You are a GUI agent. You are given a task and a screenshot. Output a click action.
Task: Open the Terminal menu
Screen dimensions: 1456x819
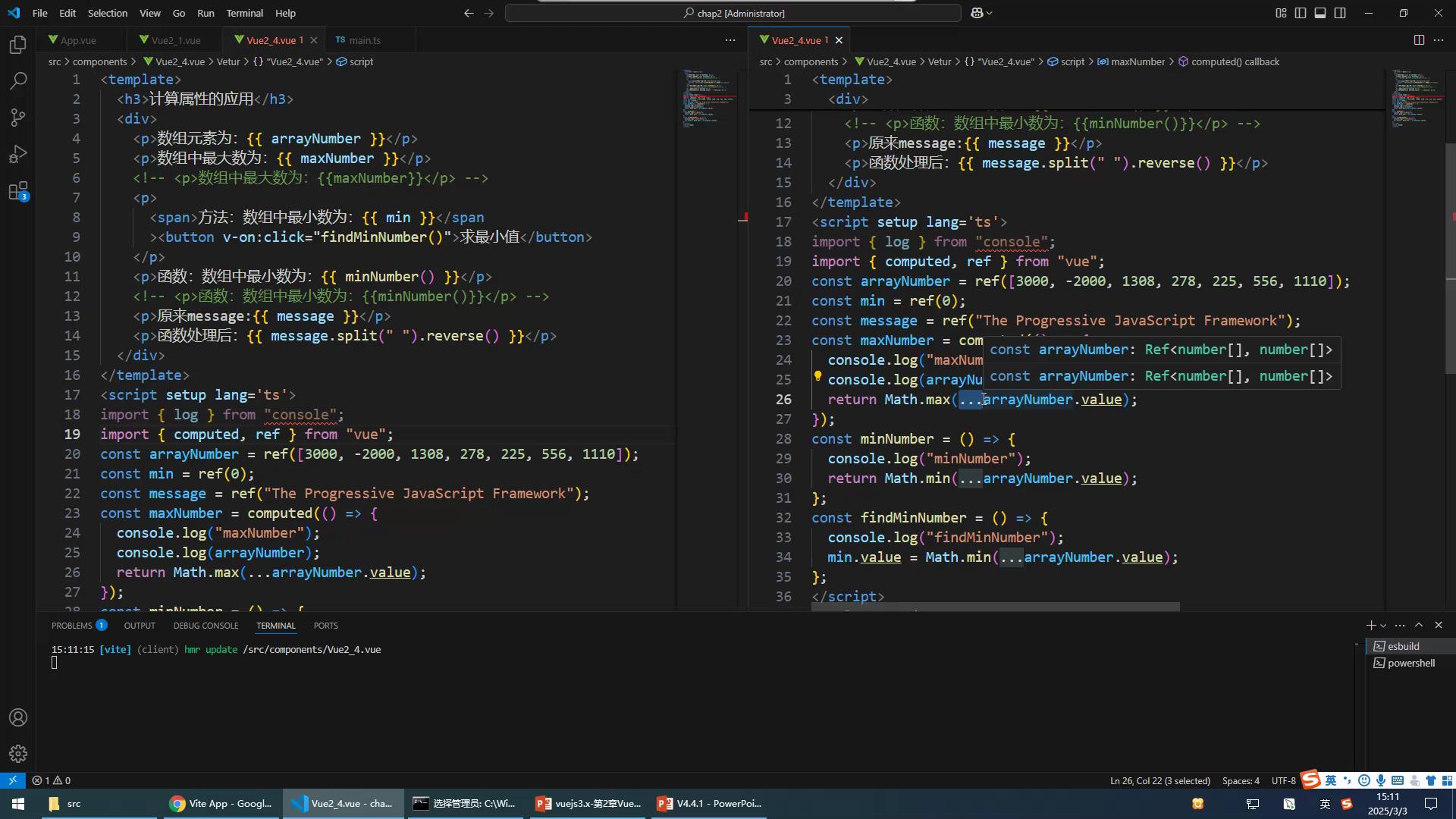244,13
